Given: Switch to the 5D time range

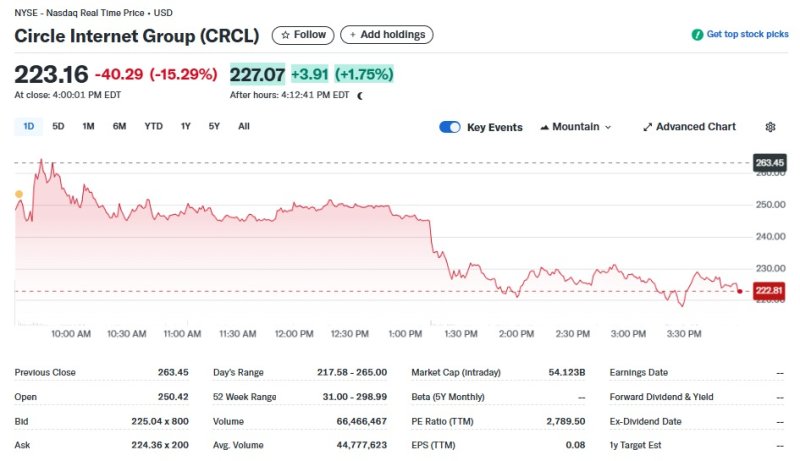Looking at the screenshot, I should pyautogui.click(x=58, y=126).
